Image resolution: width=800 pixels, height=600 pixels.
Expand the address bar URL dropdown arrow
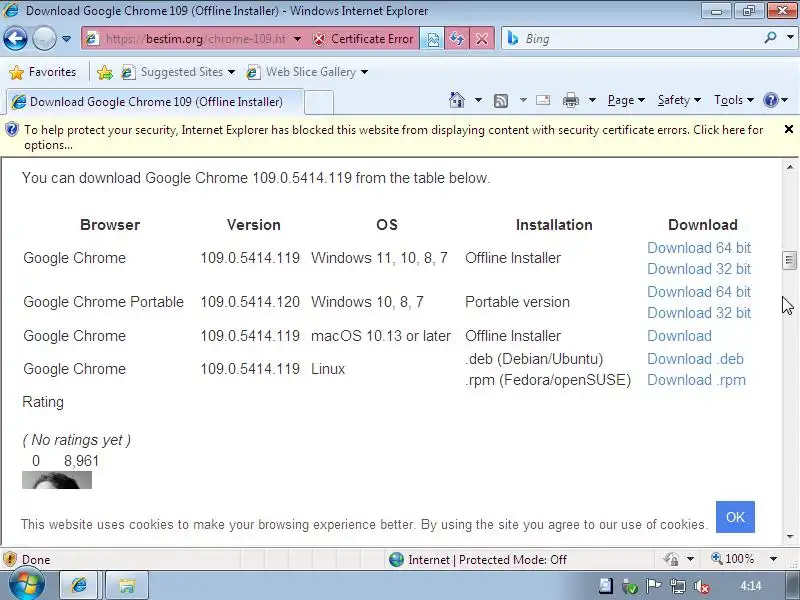[x=297, y=39]
